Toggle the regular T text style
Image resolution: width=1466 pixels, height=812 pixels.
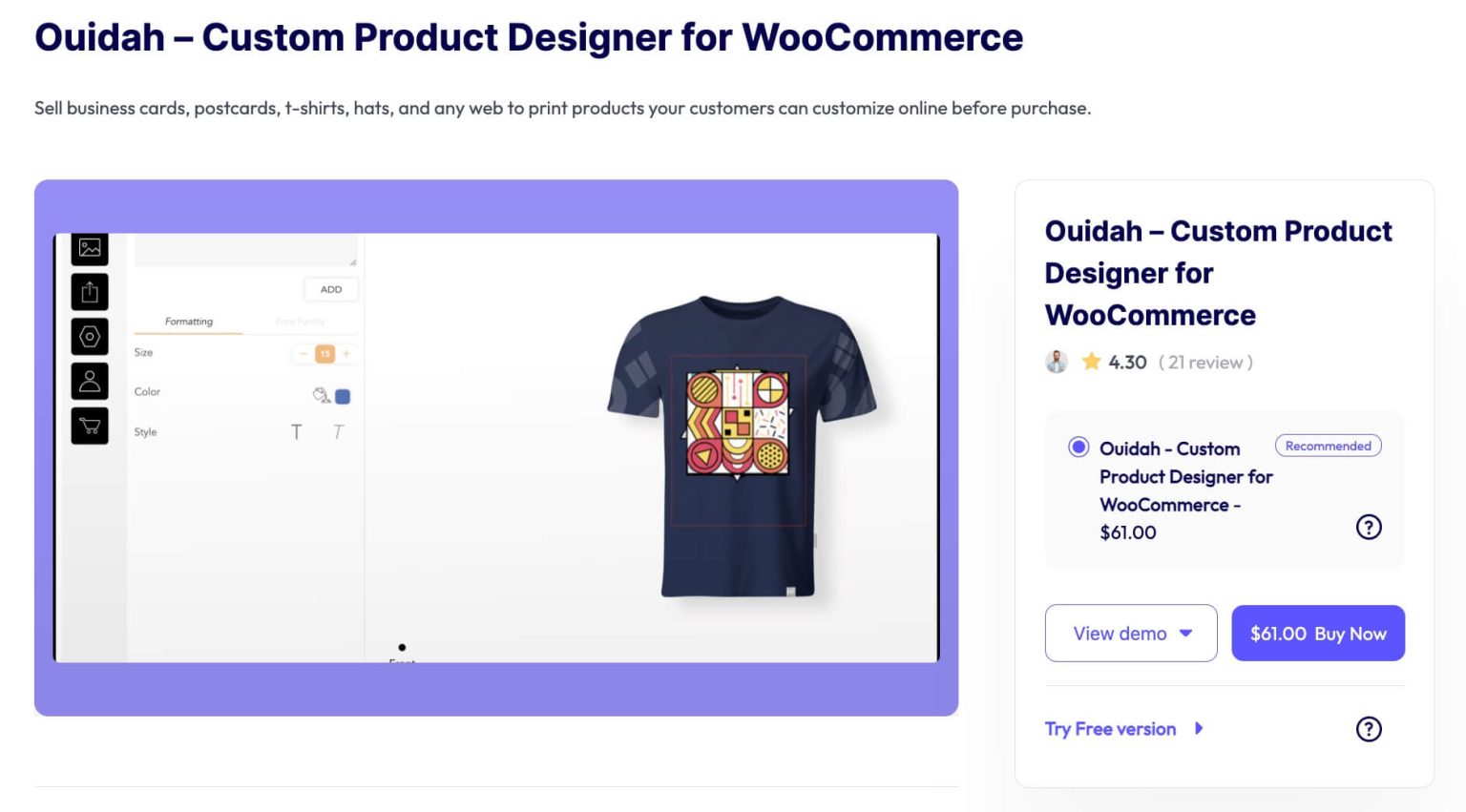click(x=297, y=431)
